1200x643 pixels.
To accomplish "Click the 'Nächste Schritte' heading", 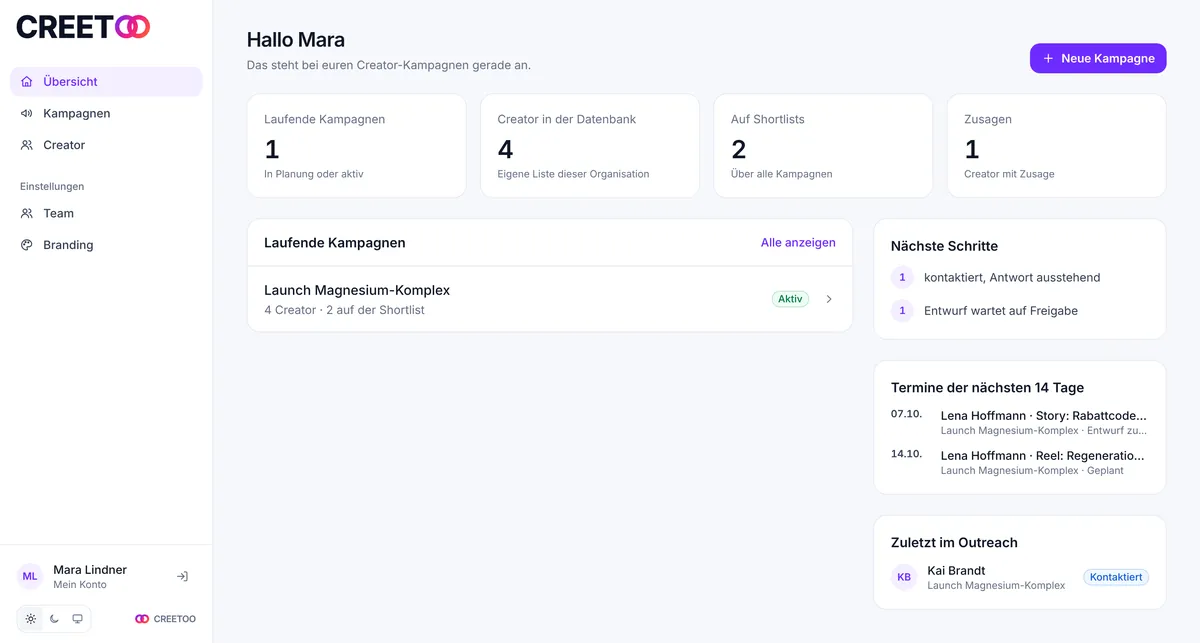I will pyautogui.click(x=944, y=246).
